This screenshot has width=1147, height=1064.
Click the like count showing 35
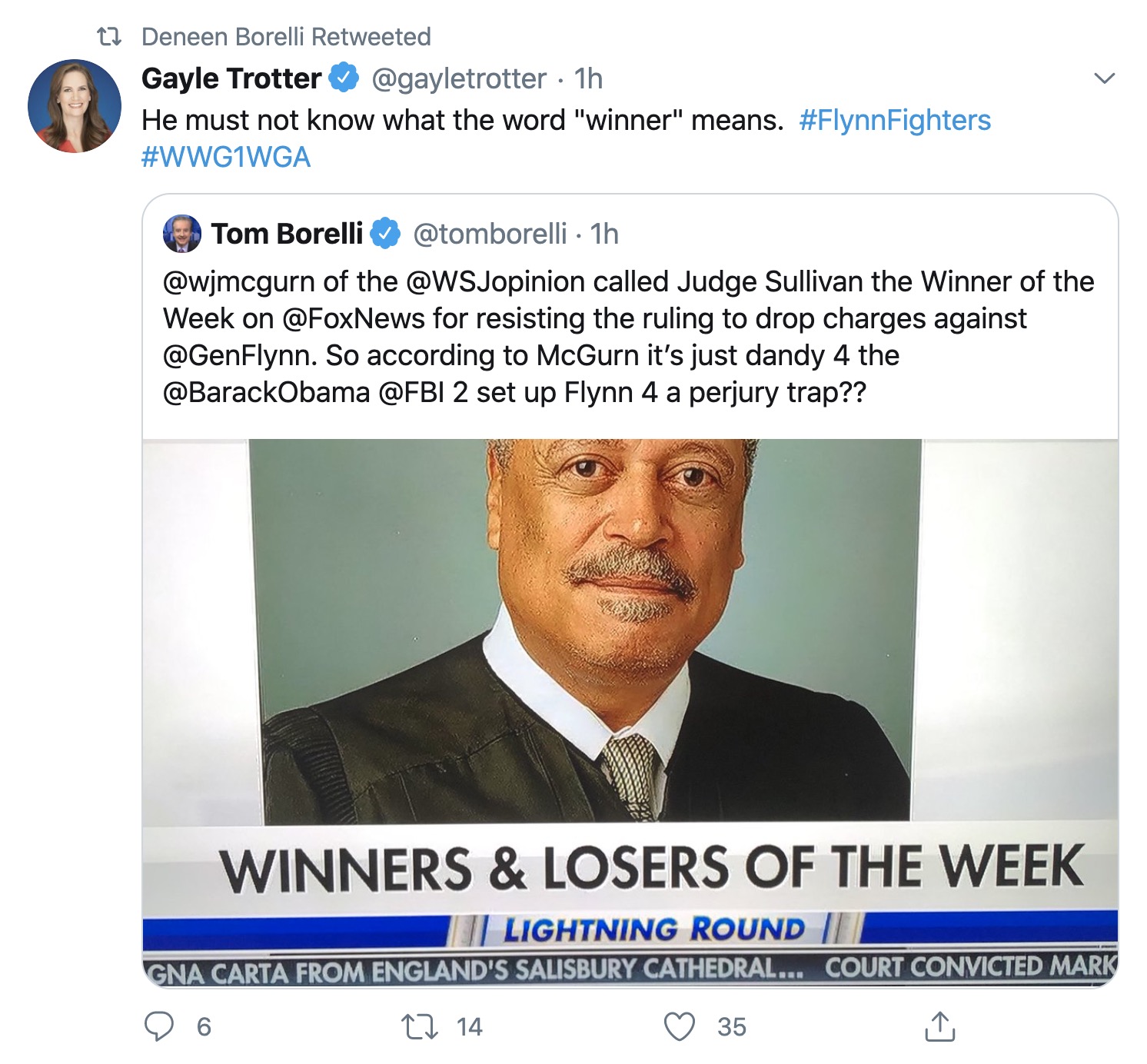pos(730,1024)
